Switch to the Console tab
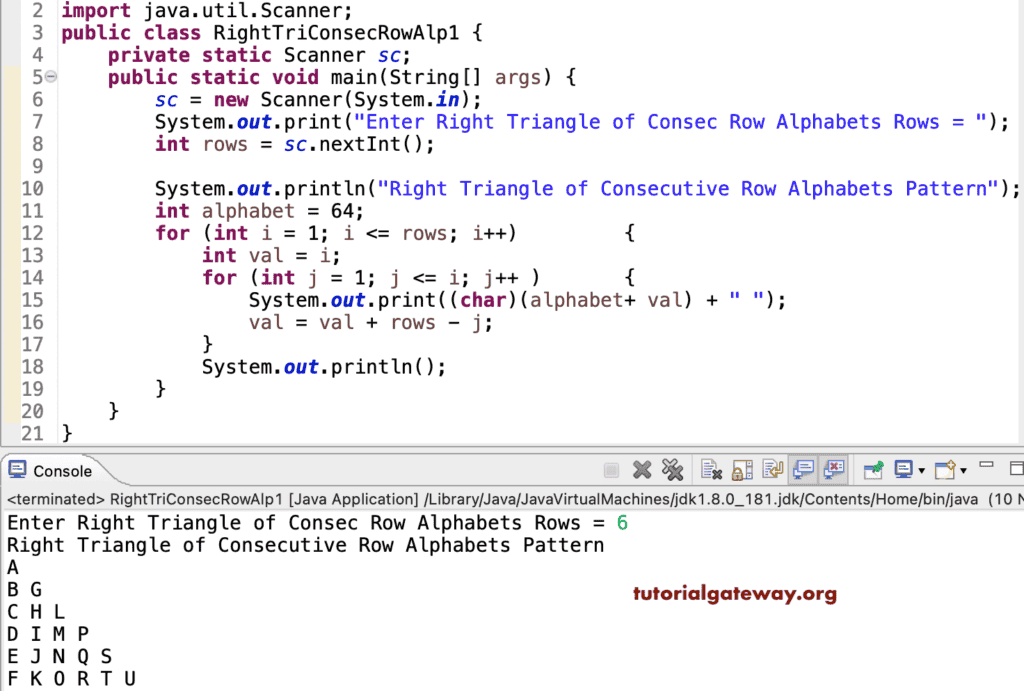 (60, 470)
